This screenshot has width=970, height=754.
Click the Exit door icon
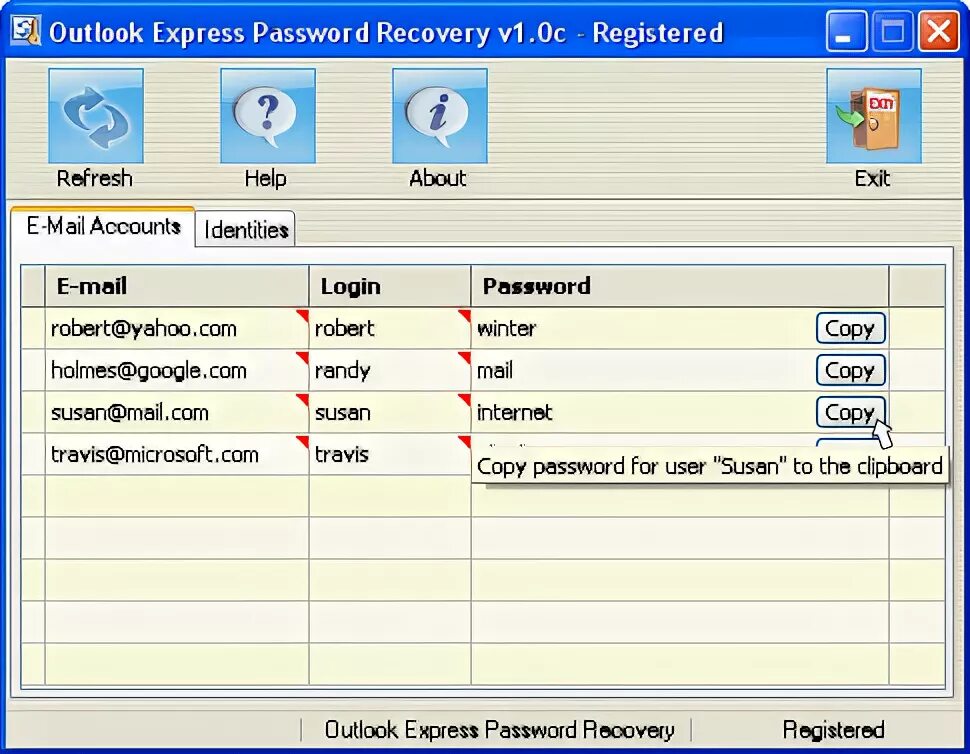(x=873, y=116)
